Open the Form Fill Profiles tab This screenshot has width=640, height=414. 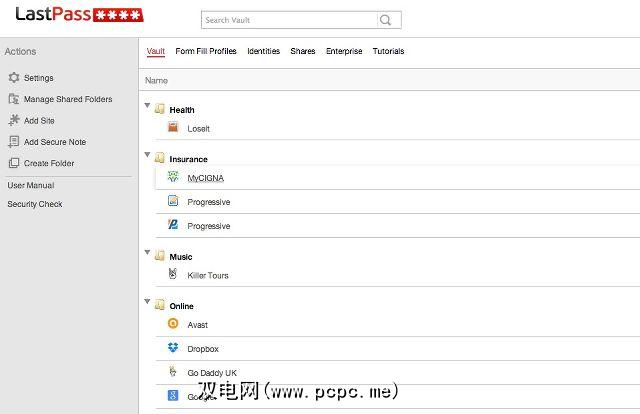tap(206, 51)
